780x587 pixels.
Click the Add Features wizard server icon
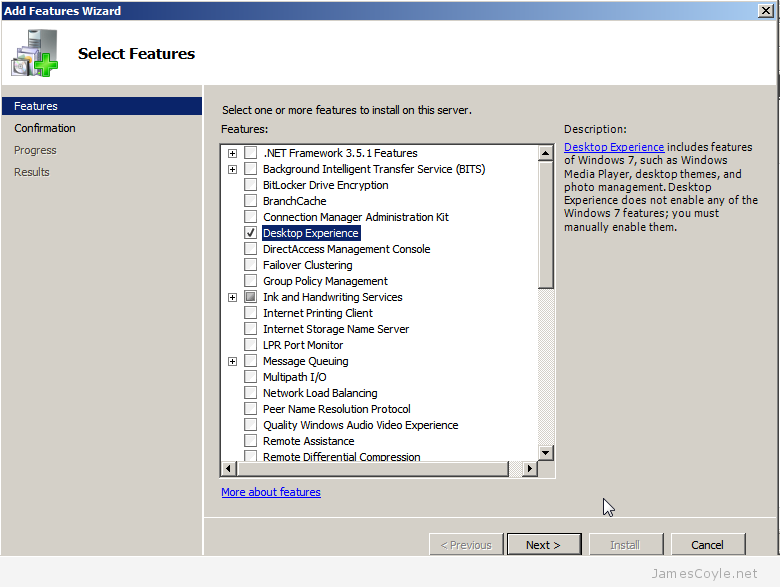(x=34, y=53)
